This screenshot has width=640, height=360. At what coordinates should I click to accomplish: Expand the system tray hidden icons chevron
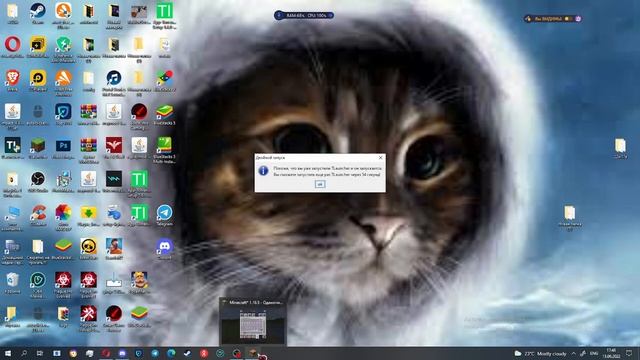573,353
